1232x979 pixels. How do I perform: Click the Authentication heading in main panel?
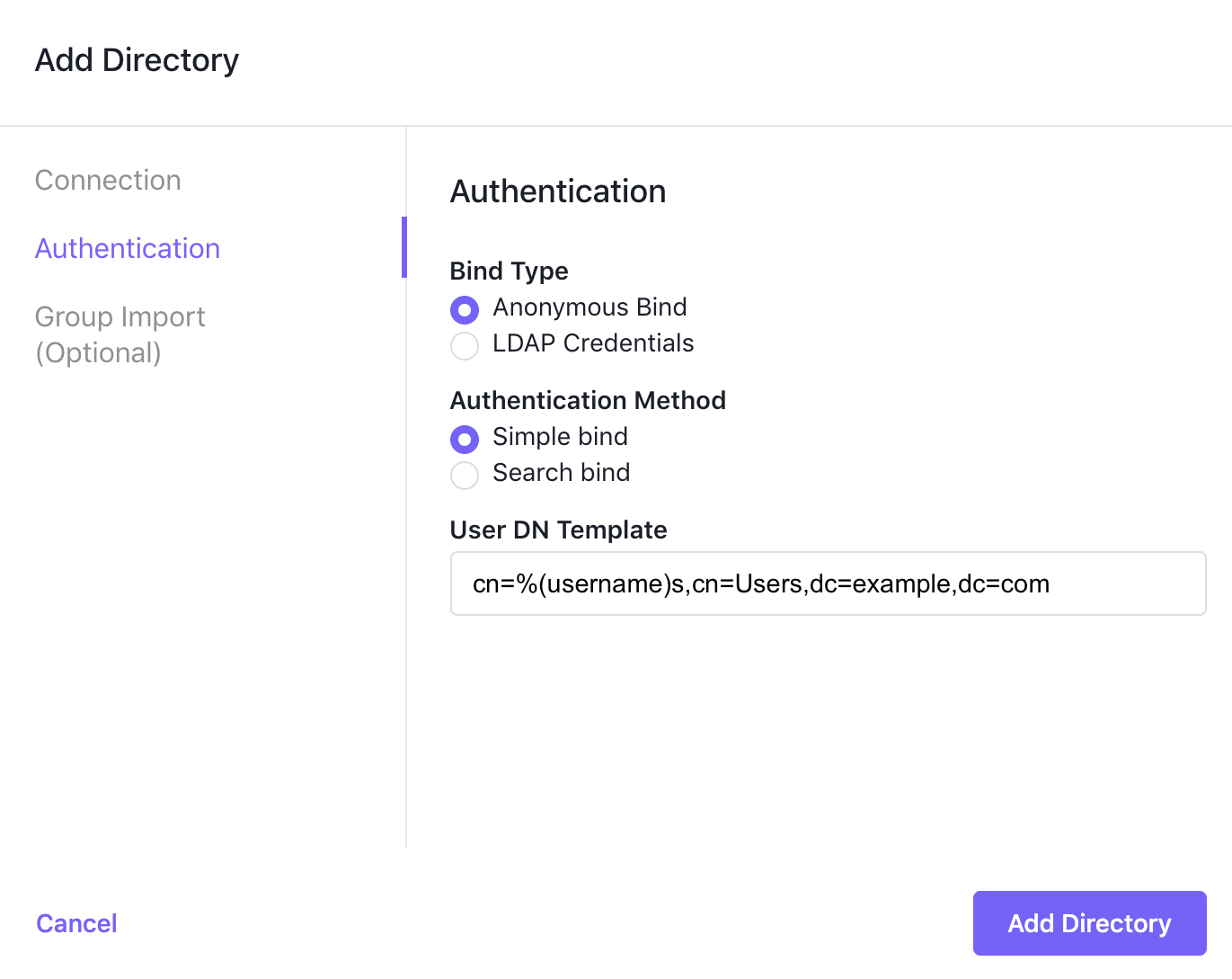[x=558, y=191]
